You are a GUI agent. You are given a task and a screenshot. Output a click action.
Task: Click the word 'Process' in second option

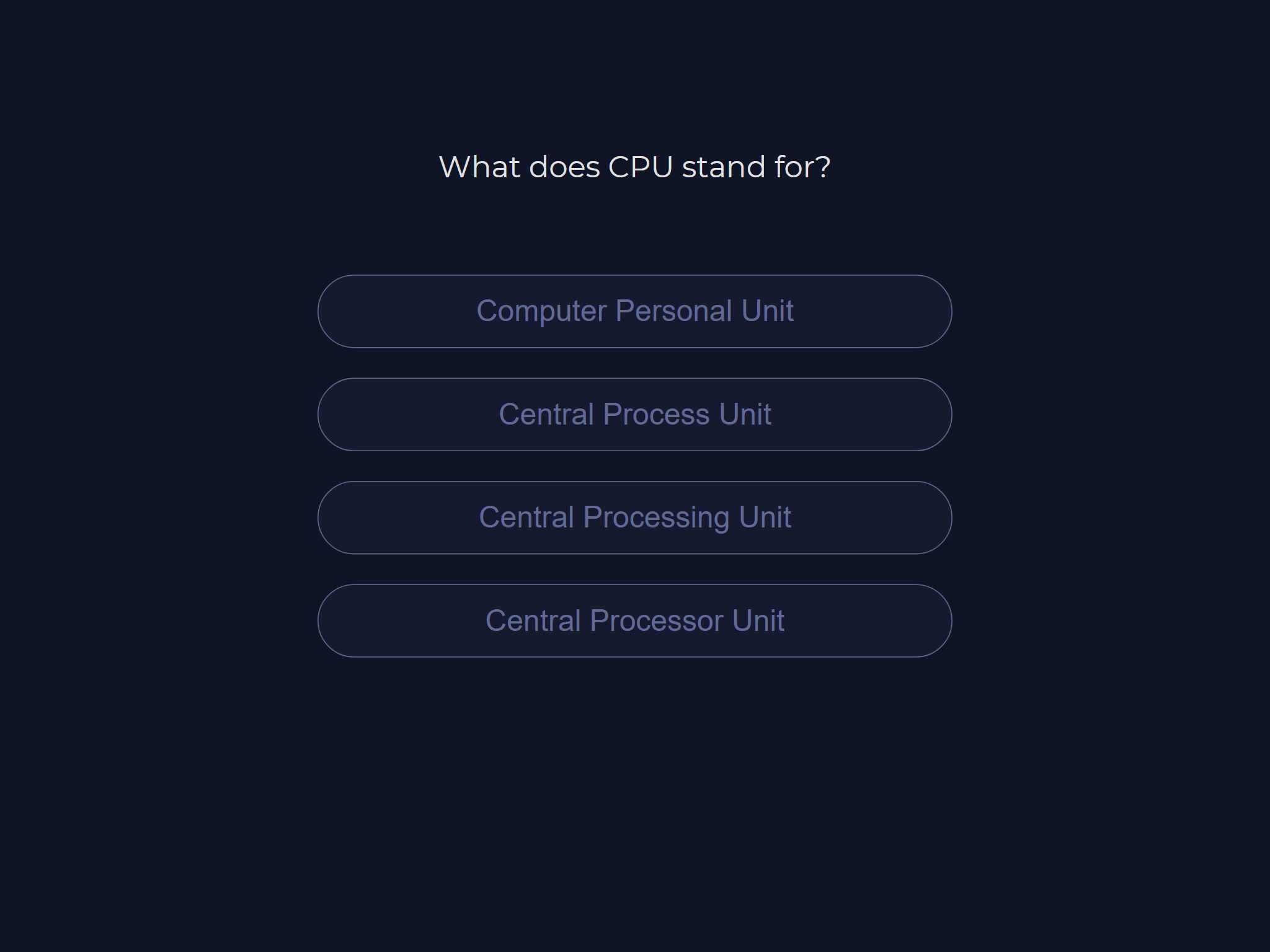click(656, 415)
